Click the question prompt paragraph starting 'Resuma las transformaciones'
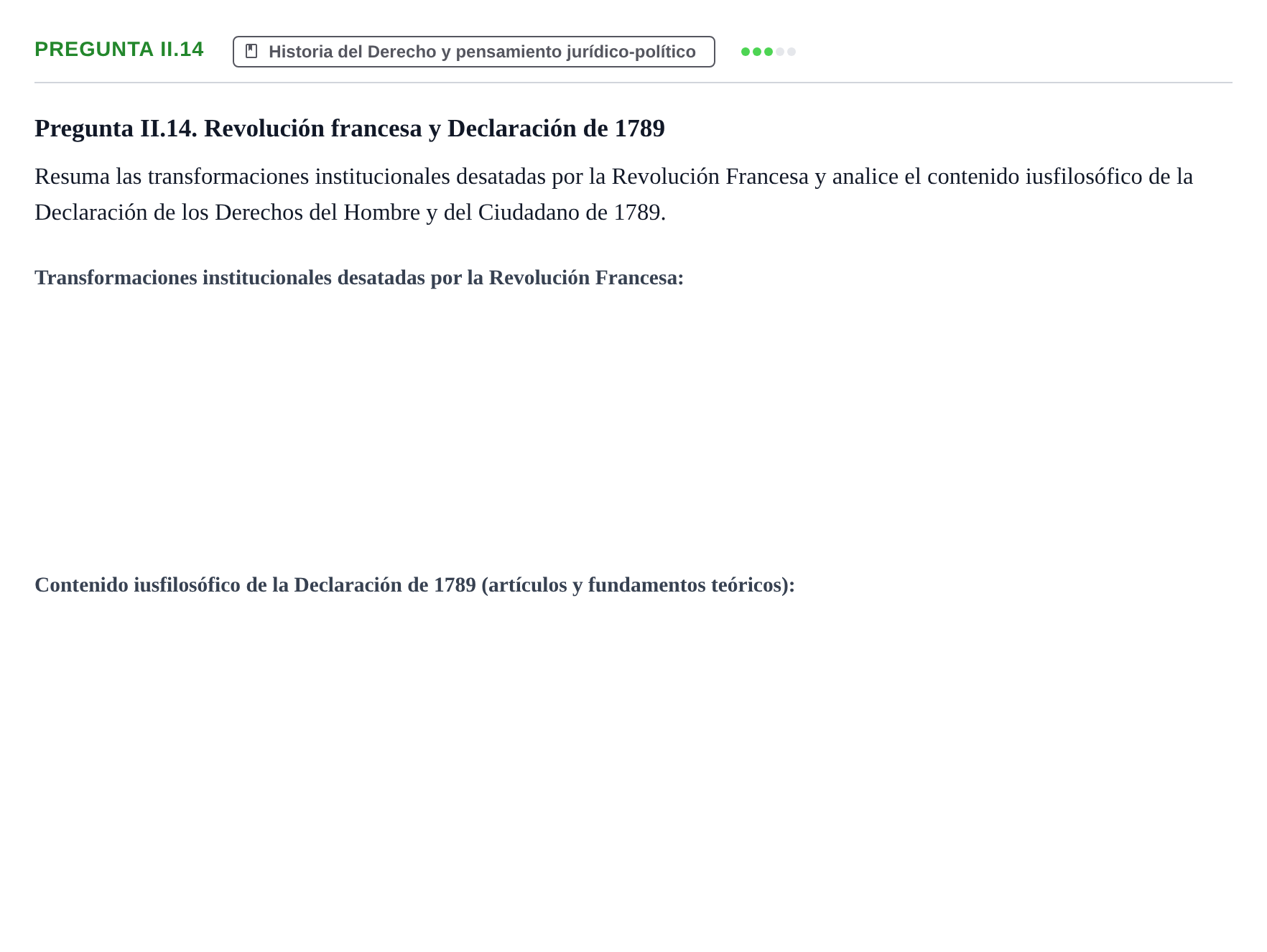Screen dimensions: 1267x952 click(613, 194)
